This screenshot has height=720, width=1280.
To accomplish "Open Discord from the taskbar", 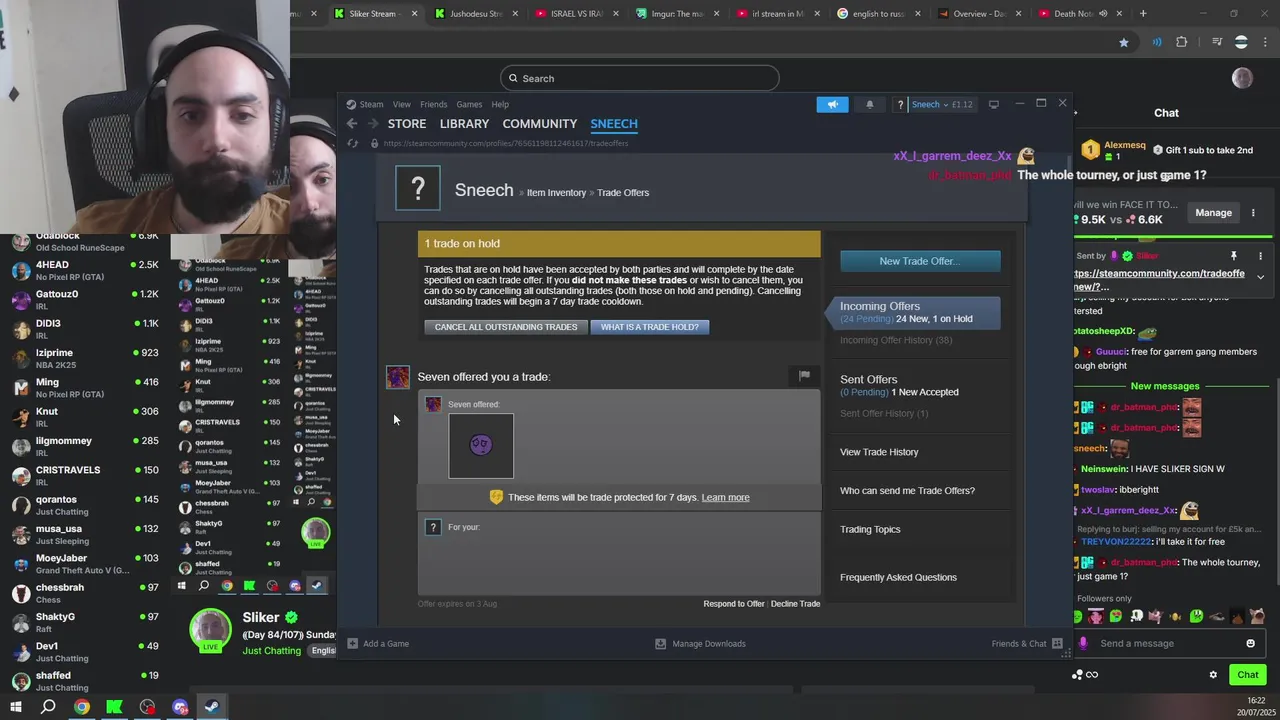I will pos(180,707).
